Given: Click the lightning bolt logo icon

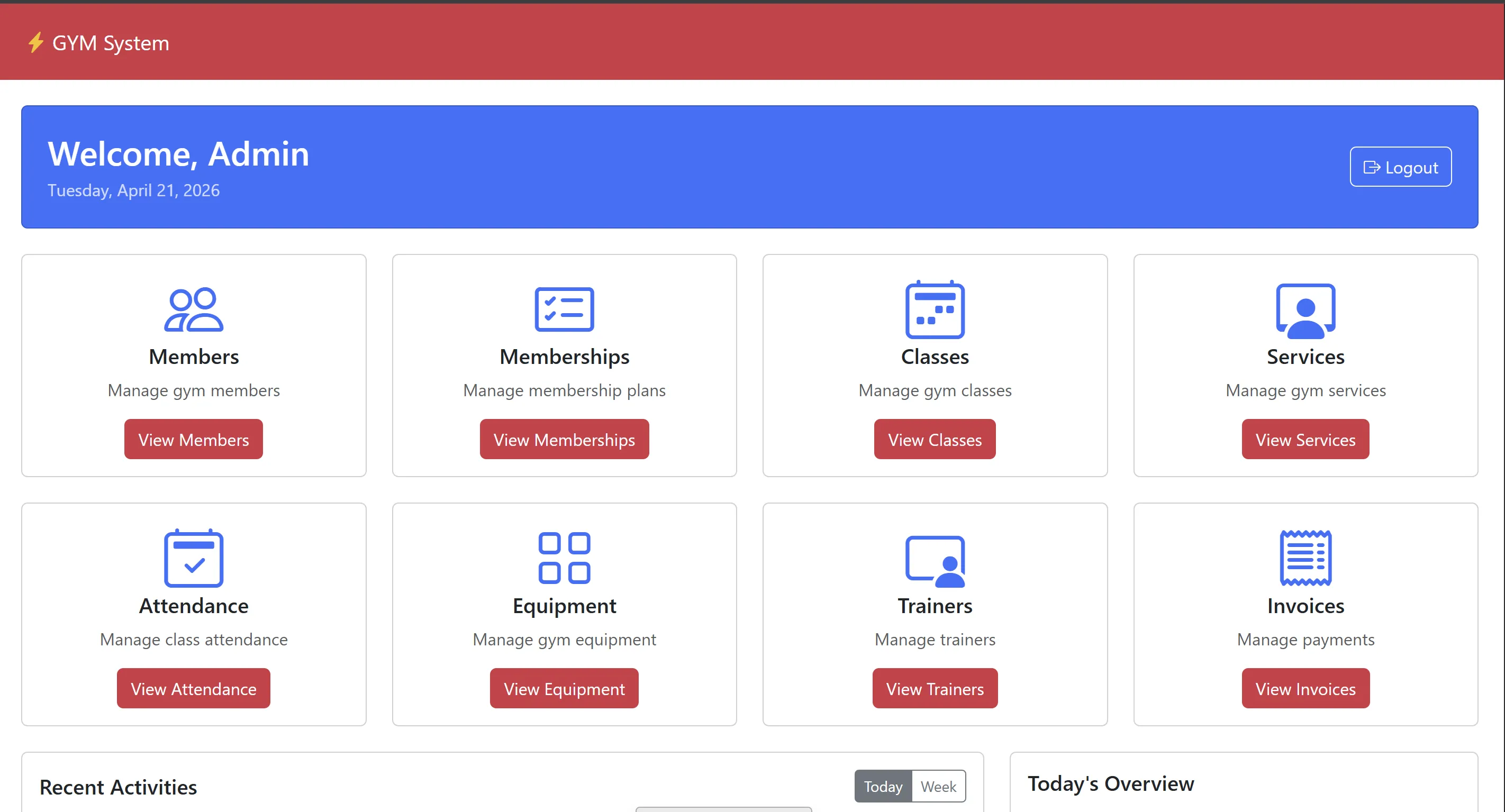Looking at the screenshot, I should 35,43.
